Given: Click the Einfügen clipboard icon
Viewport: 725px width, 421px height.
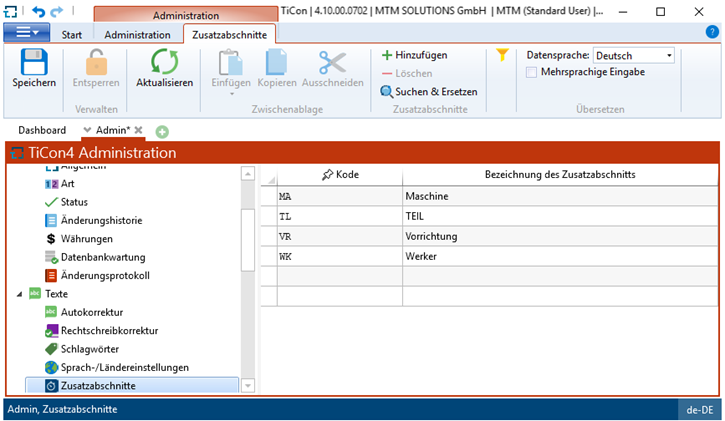Looking at the screenshot, I should coord(231,62).
